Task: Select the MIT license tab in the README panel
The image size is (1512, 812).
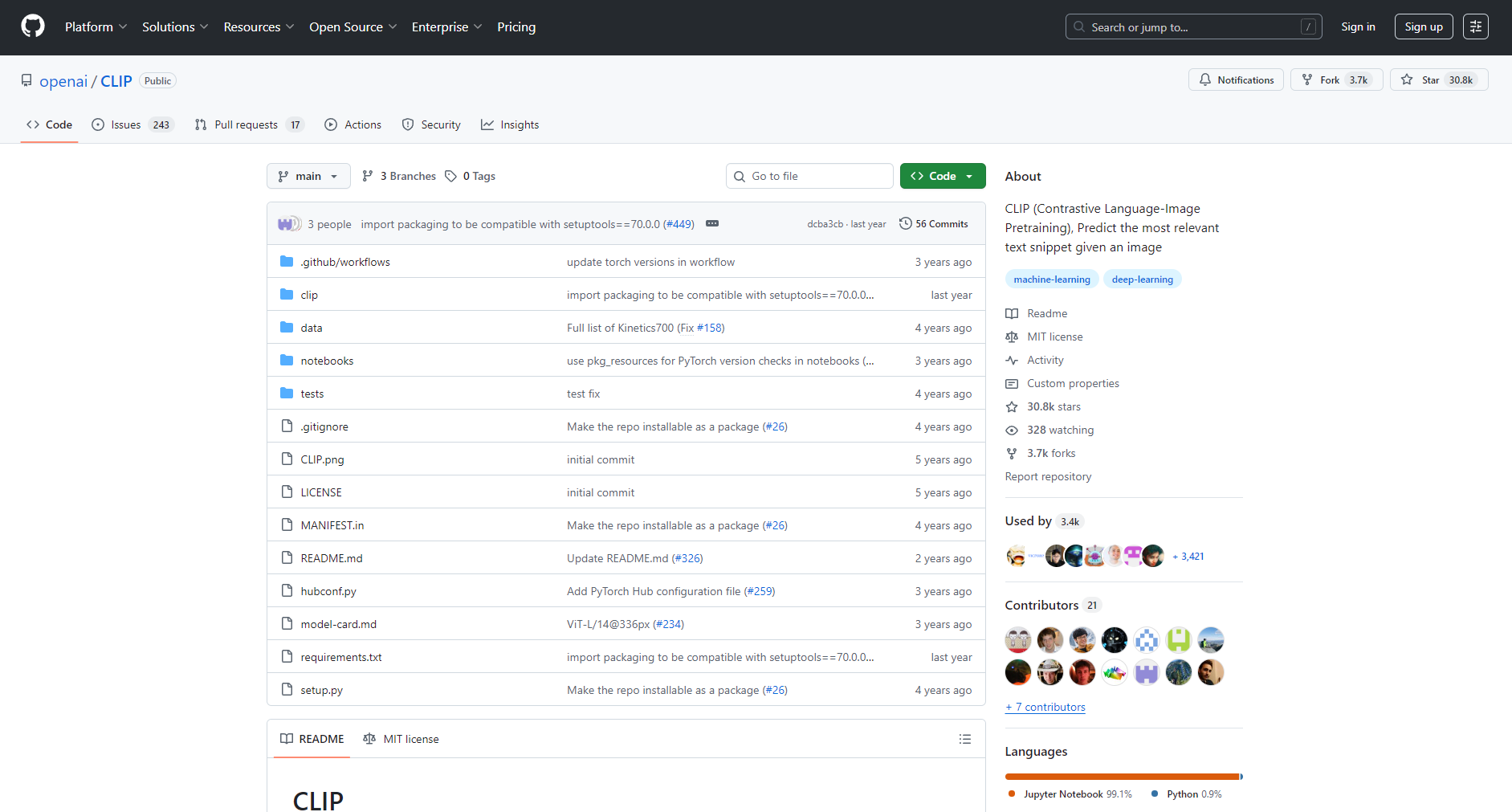Action: pos(401,739)
